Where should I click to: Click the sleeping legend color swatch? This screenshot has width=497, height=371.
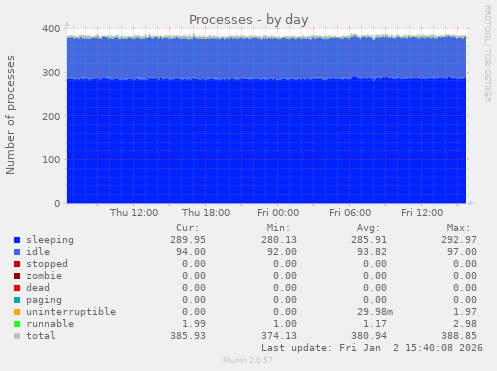(17, 240)
